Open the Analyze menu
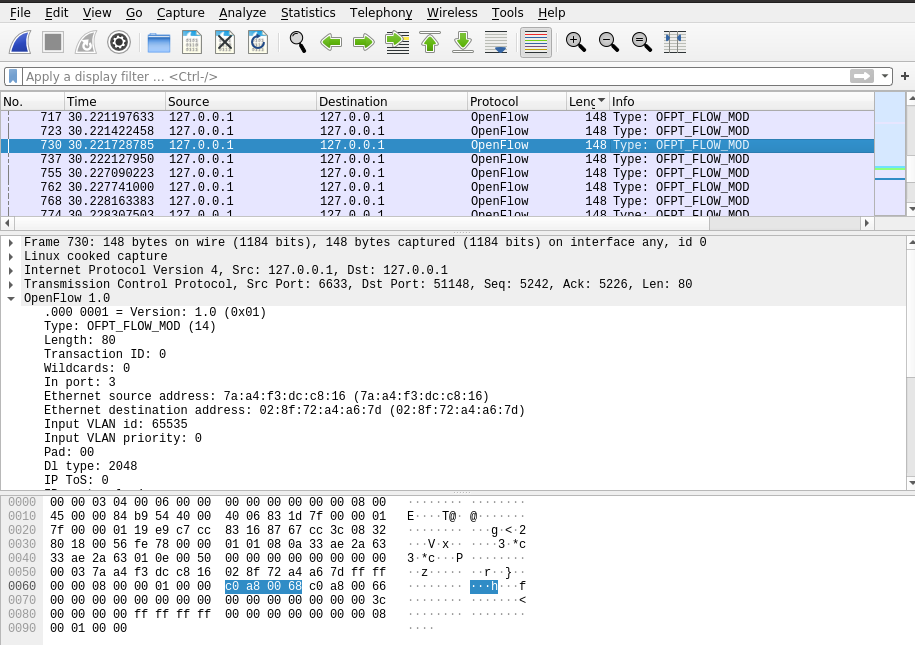This screenshot has width=915, height=645. coord(243,12)
